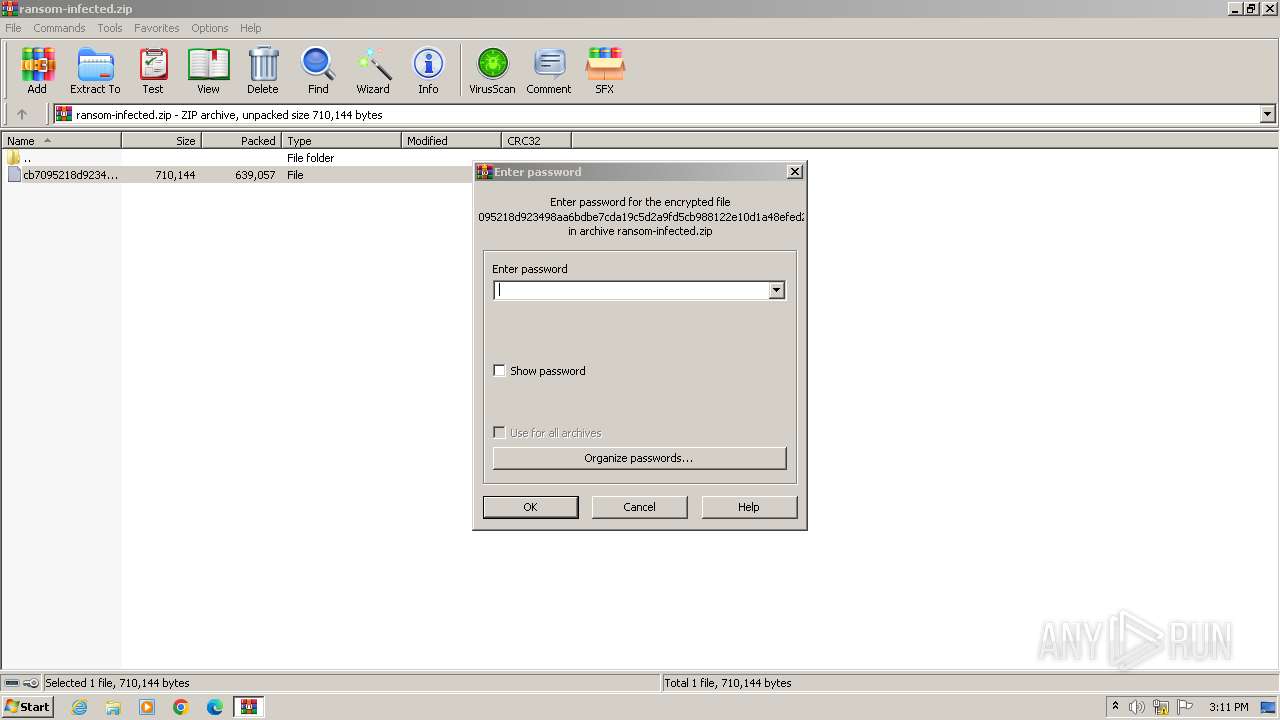Image resolution: width=1280 pixels, height=720 pixels.
Task: Expand the address bar path dropdown
Action: pos(1267,114)
